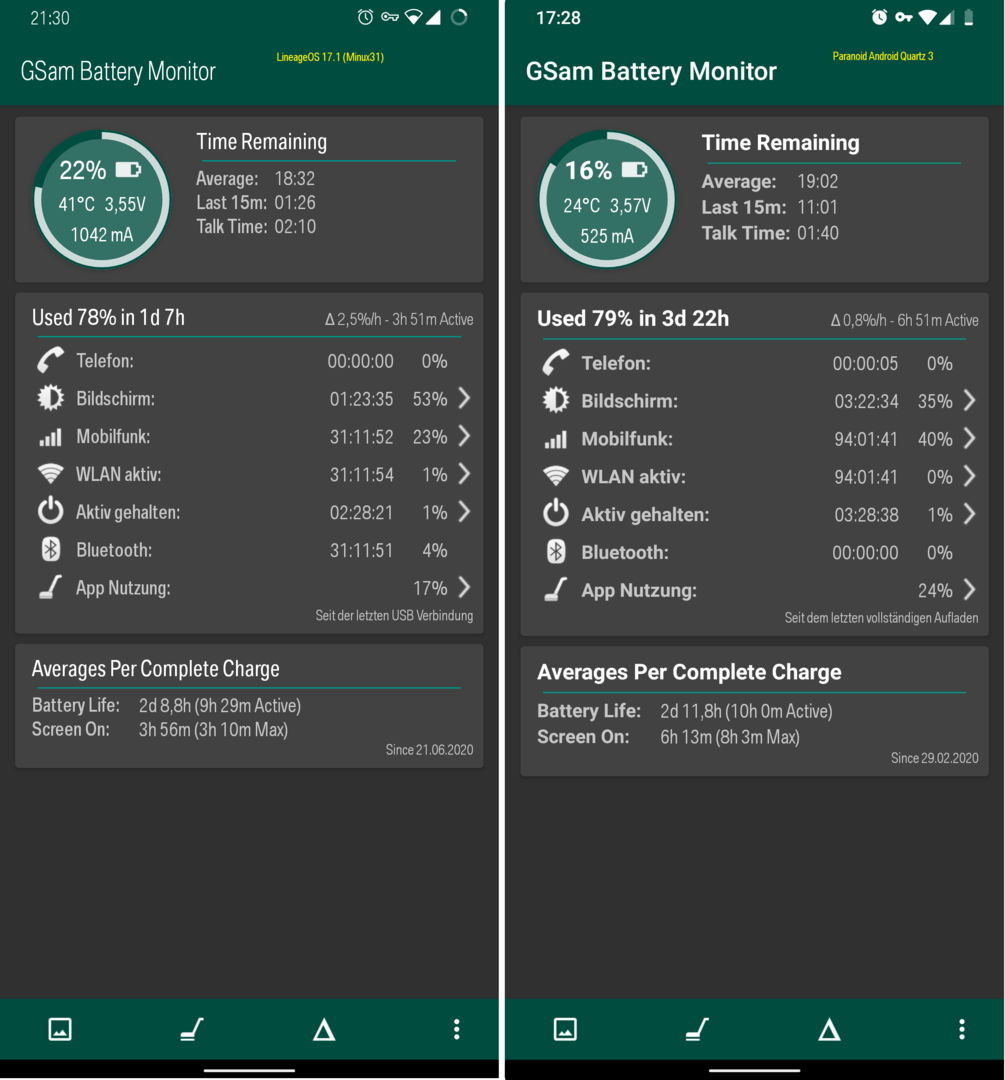
Task: Open app usage broom icon in left bottom bar
Action: tap(192, 1029)
